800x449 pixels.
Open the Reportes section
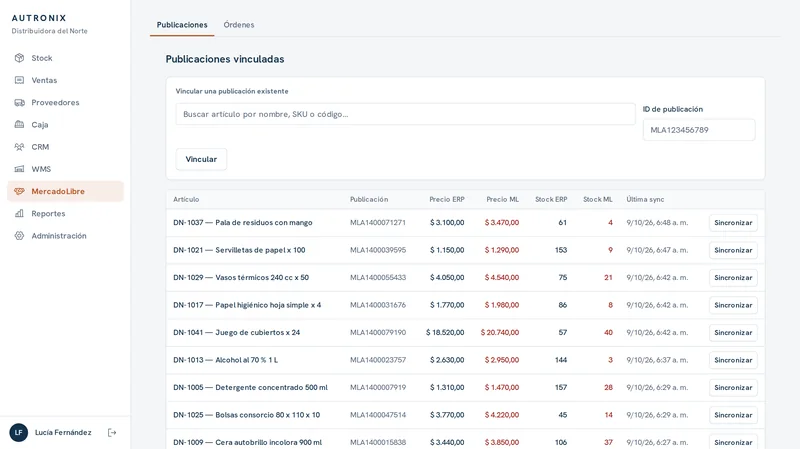(x=65, y=213)
